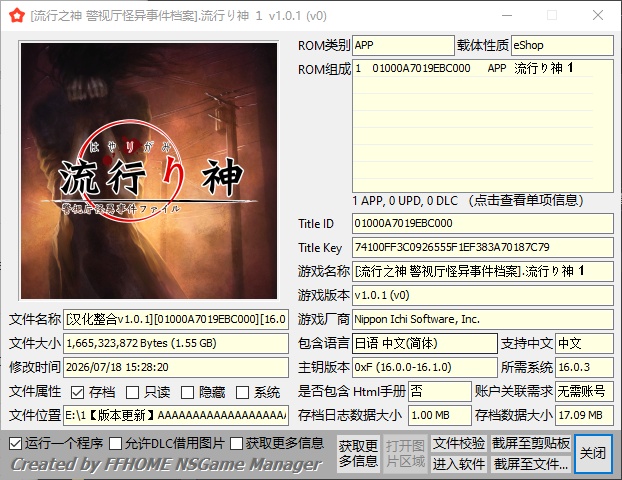Close the window with the X button
Screen dimensions: 622x480
pyautogui.click(x=597, y=15)
